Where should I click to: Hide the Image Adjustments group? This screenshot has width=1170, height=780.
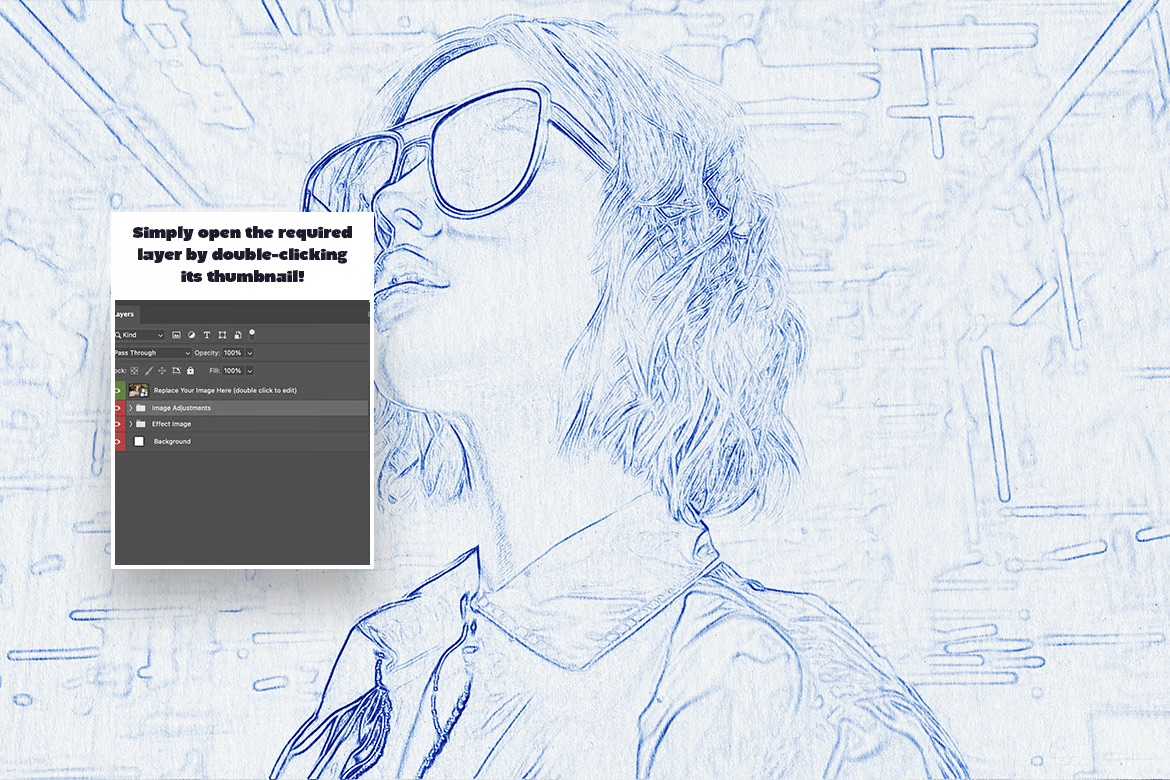(117, 407)
